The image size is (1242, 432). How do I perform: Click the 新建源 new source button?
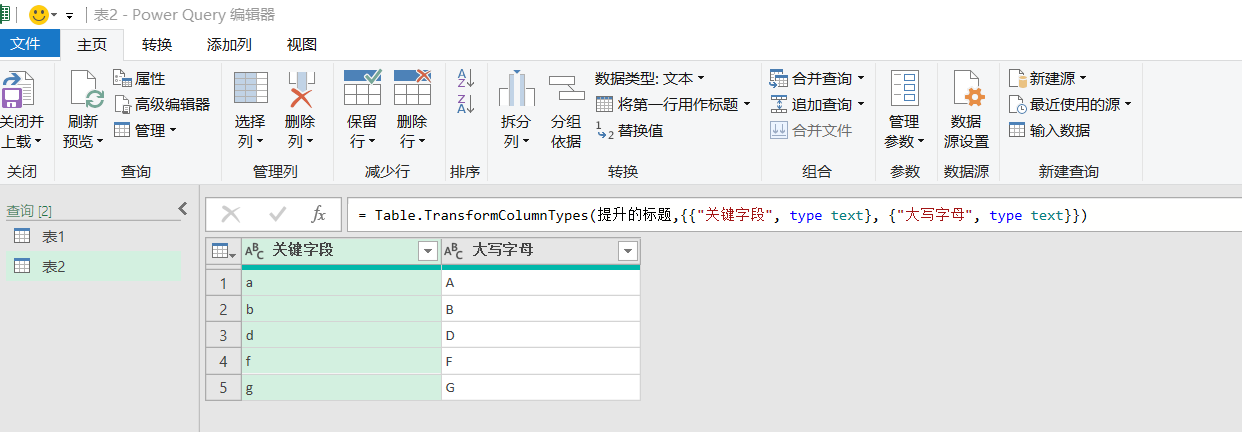[1047, 78]
